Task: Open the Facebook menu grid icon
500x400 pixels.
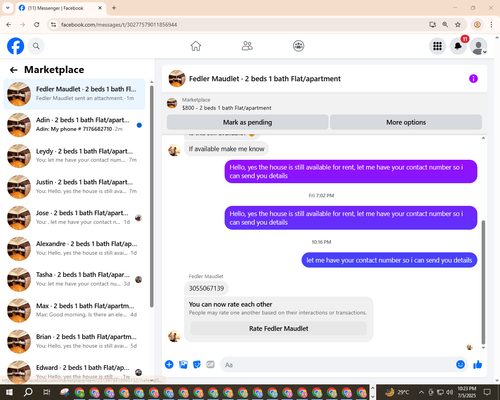Action: click(x=437, y=46)
